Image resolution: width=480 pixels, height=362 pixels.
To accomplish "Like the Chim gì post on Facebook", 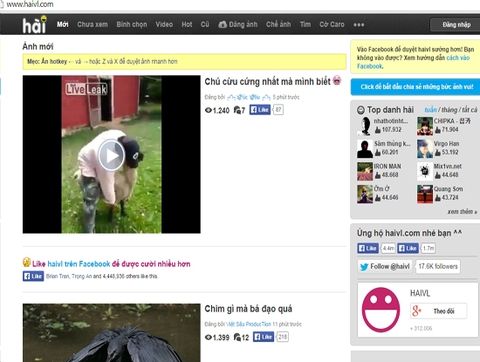I will [263, 337].
